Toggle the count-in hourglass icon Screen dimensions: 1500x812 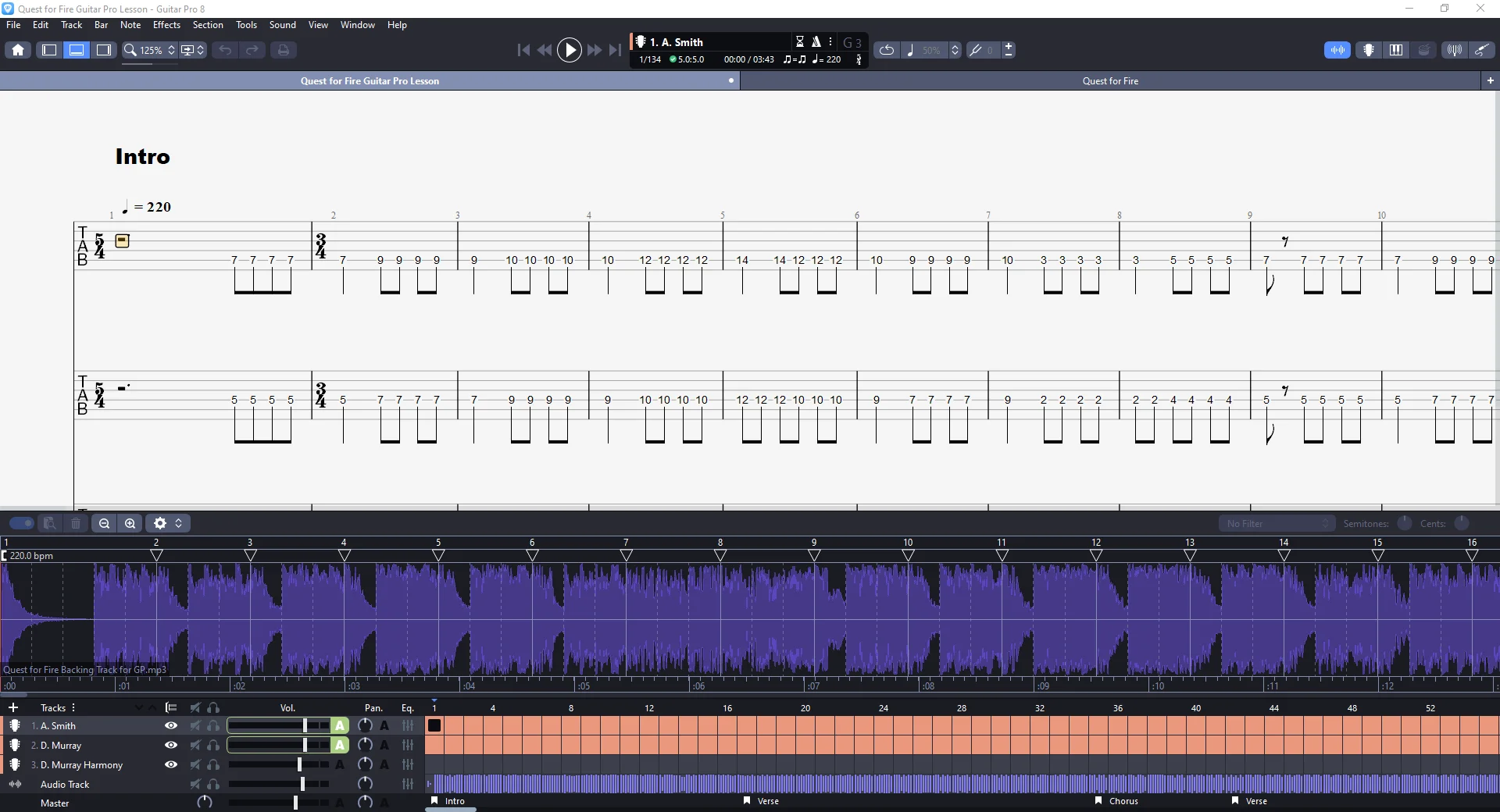(x=800, y=41)
